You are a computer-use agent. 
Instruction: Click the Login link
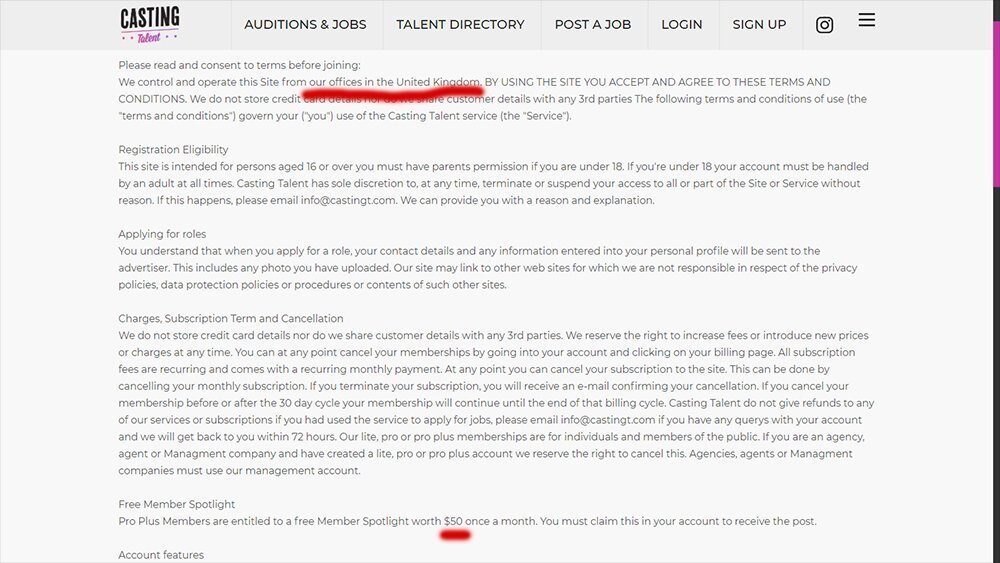tap(681, 24)
